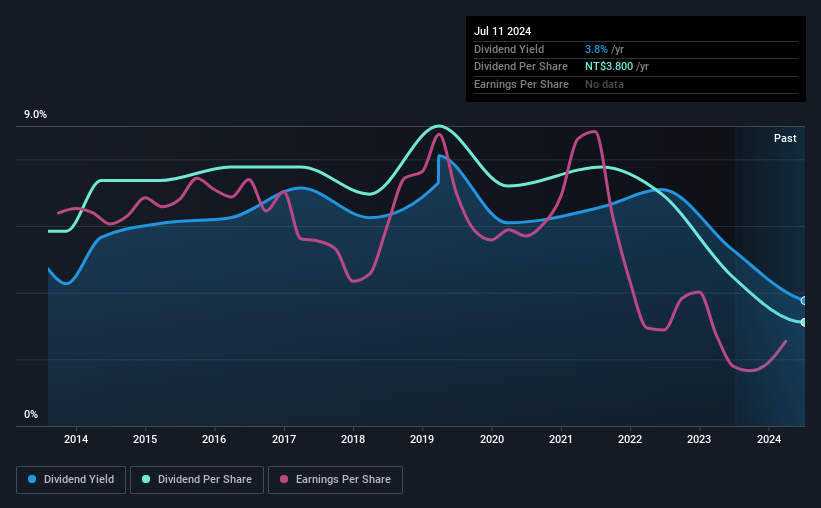Click the 2022 x-axis label
Viewport: 821px width, 508px height.
point(630,439)
